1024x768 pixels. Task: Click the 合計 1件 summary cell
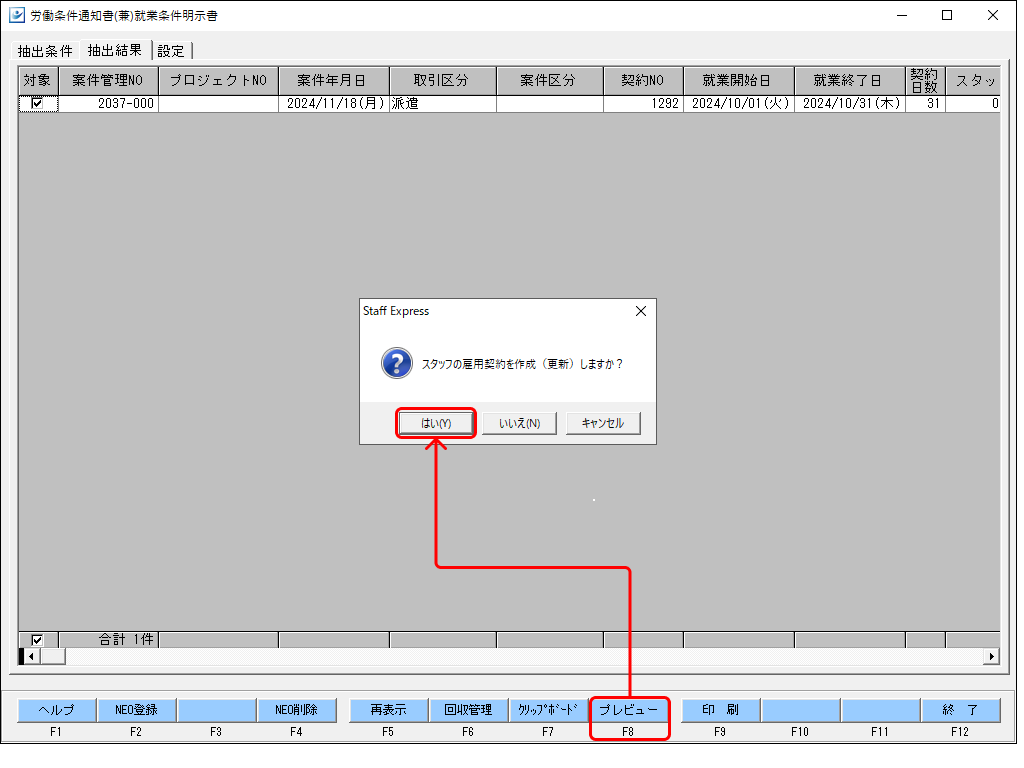pyautogui.click(x=108, y=640)
